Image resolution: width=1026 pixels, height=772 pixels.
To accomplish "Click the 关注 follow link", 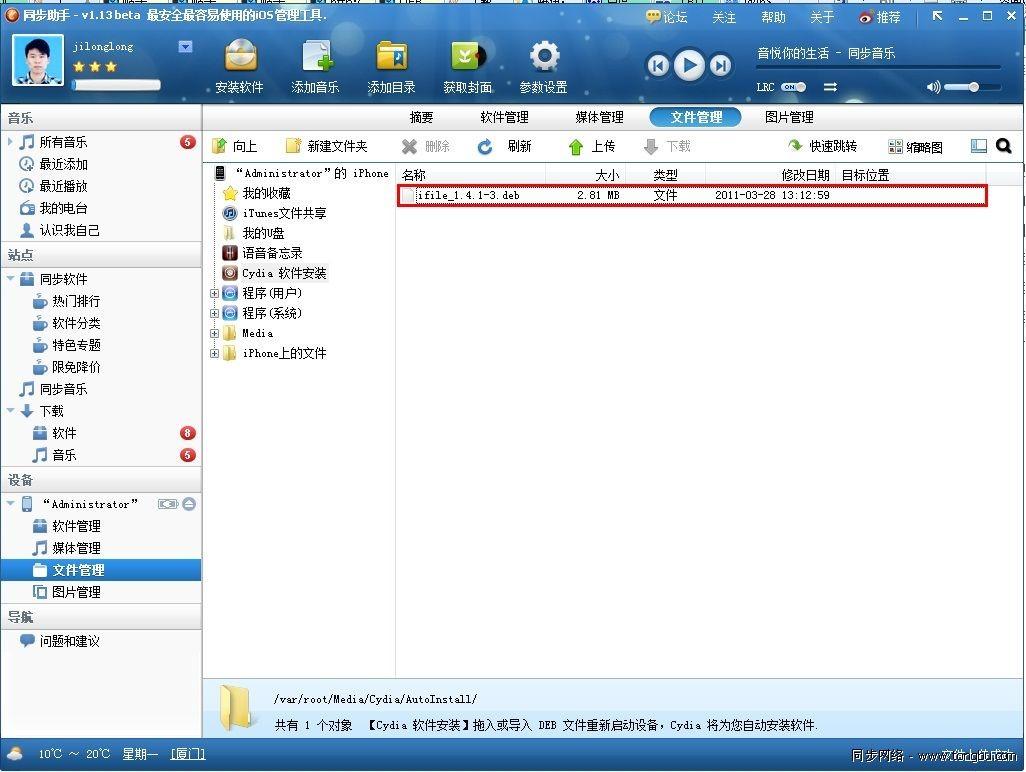I will pos(724,17).
